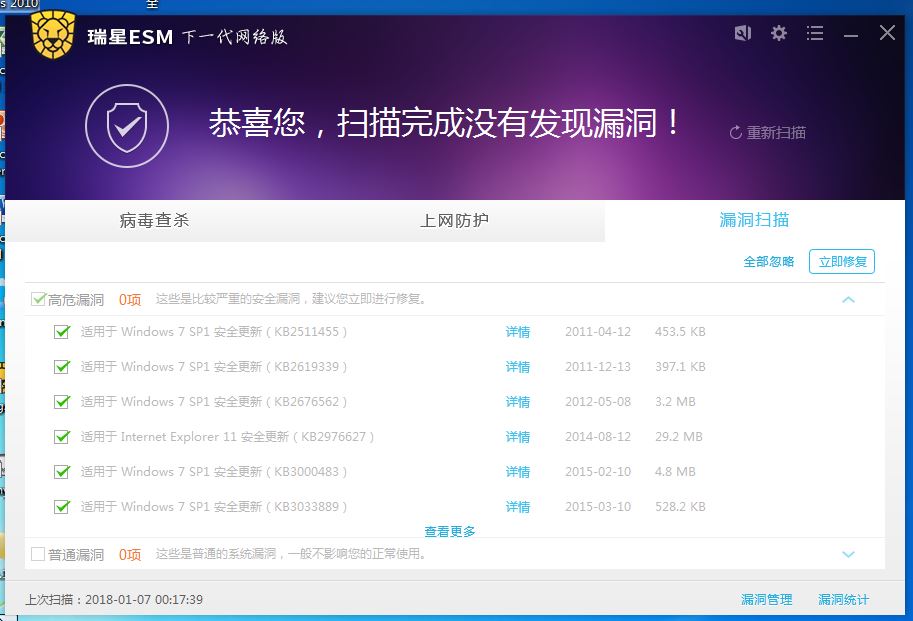The height and width of the screenshot is (621, 913).
Task: Uncheck the KB2511455 update checkbox
Action: pyautogui.click(x=62, y=332)
